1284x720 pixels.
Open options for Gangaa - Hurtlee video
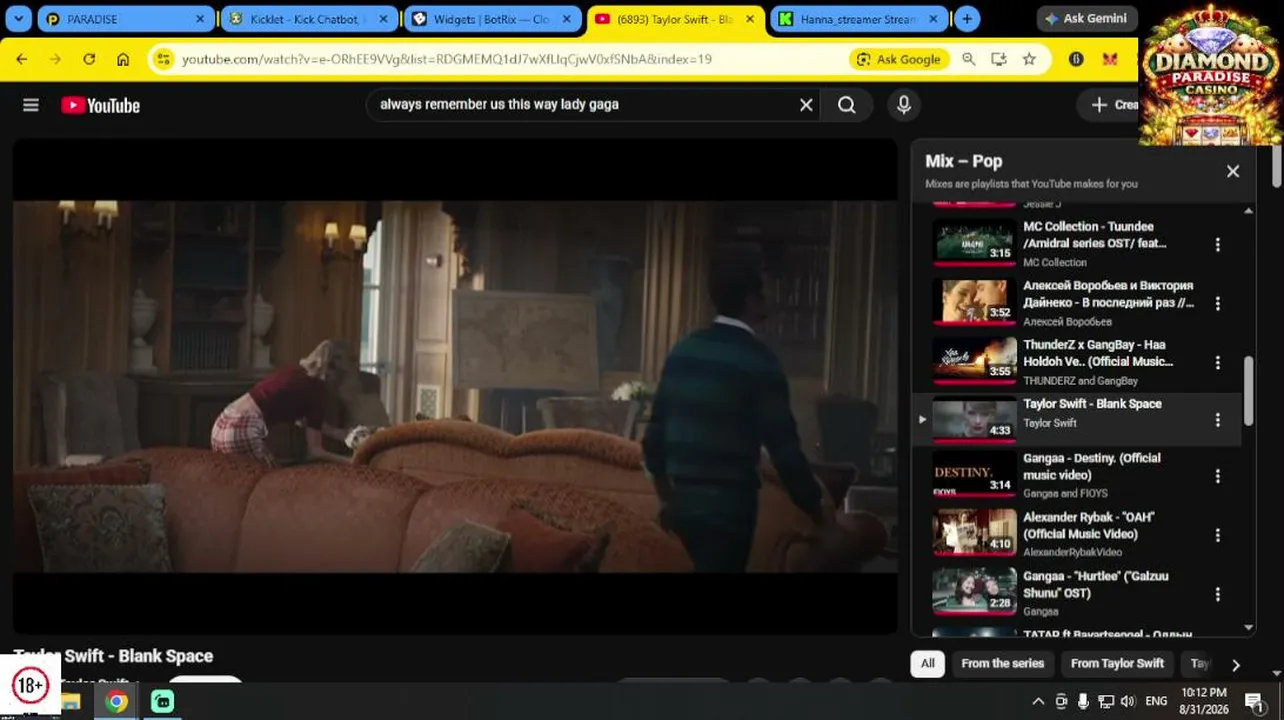pos(1217,594)
